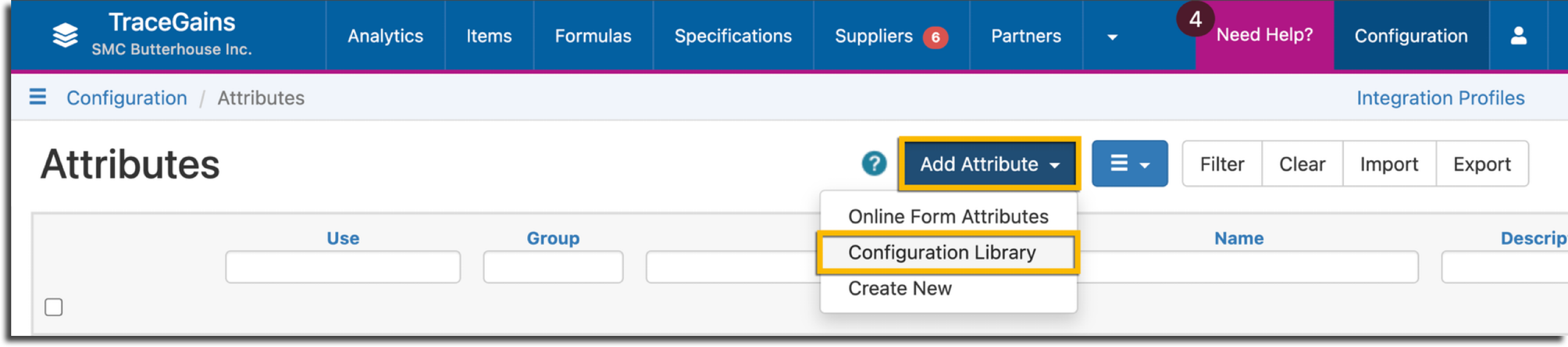This screenshot has height=347, width=1568.
Task: Choose Online Form Attributes option
Action: [949, 216]
